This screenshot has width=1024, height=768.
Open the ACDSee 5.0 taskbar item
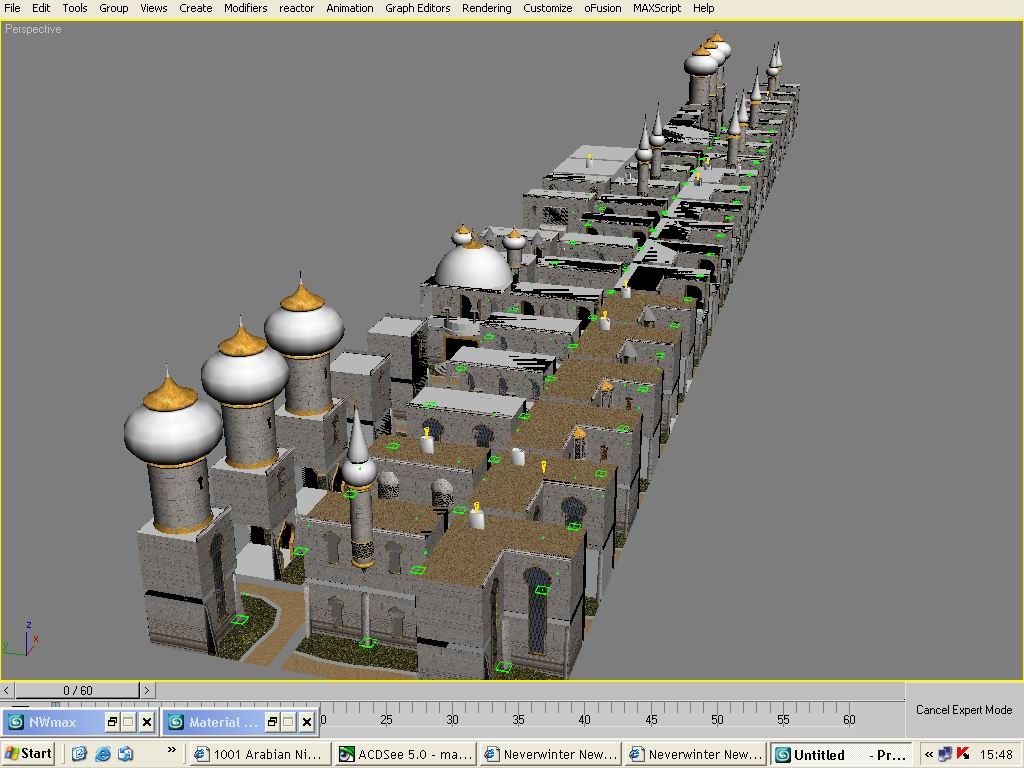coord(405,754)
